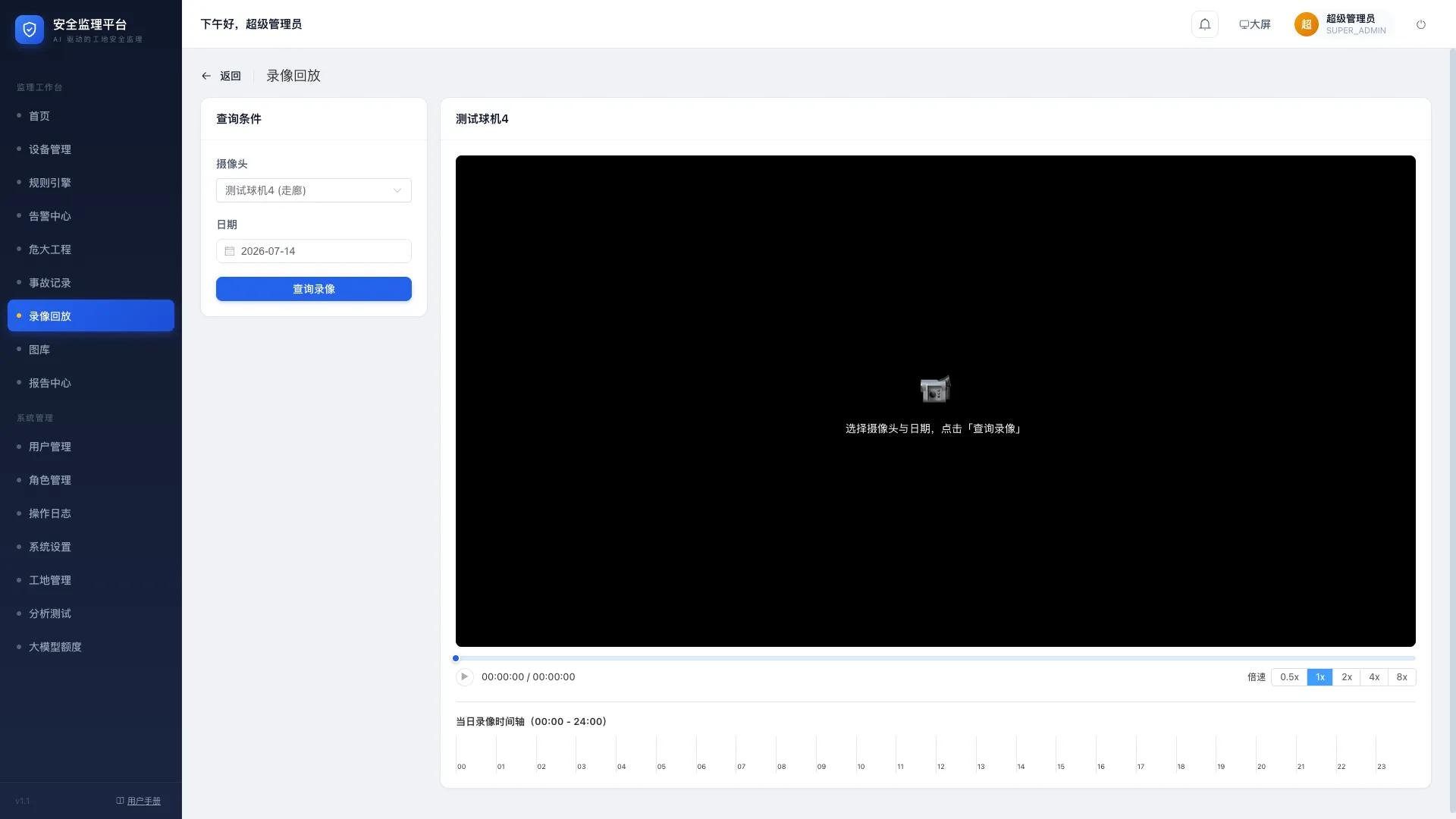Click the 06 hour mark on the timeline
Screen dimensions: 1456x819
[701, 767]
